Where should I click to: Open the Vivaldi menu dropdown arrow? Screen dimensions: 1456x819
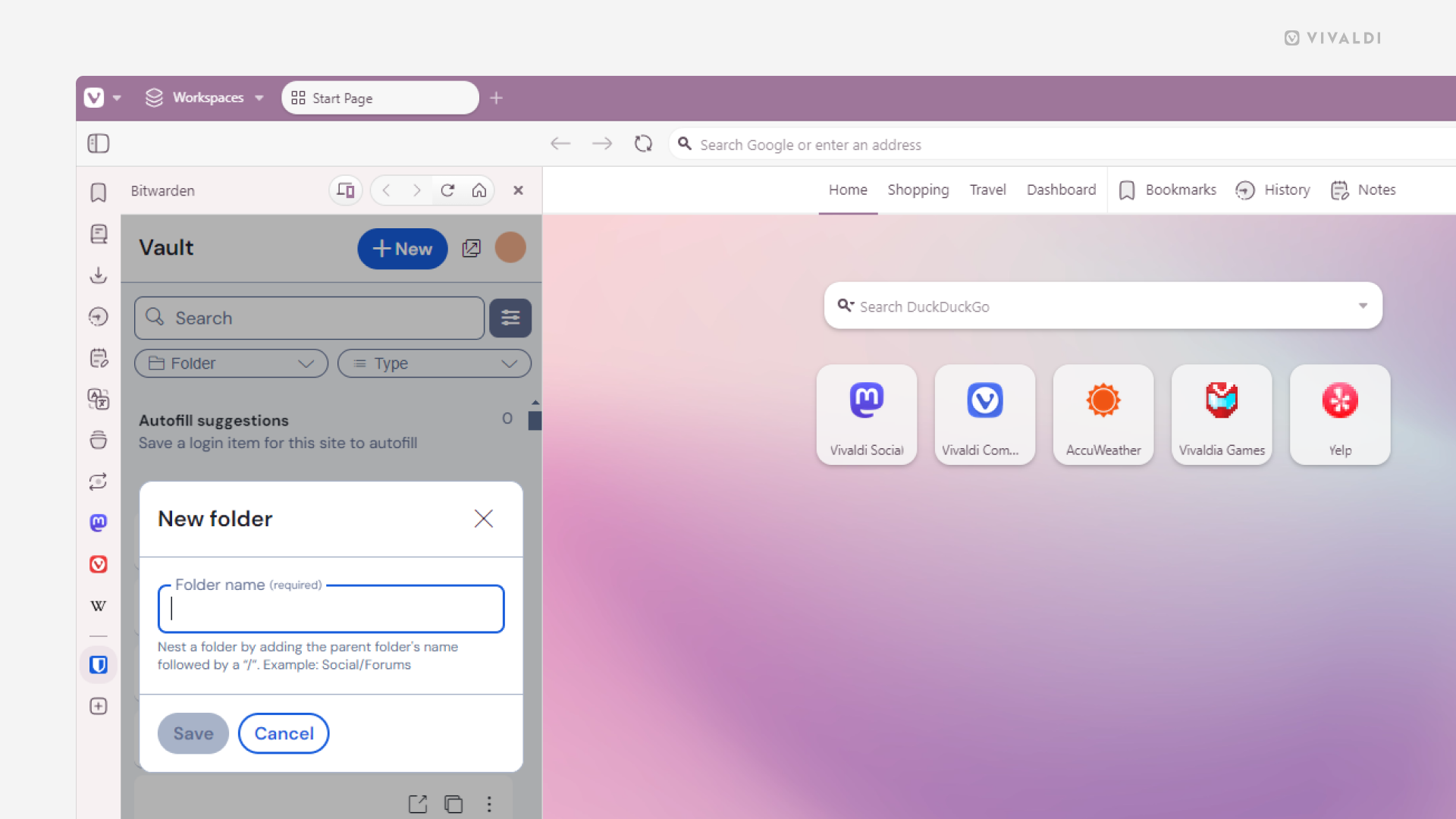point(117,98)
